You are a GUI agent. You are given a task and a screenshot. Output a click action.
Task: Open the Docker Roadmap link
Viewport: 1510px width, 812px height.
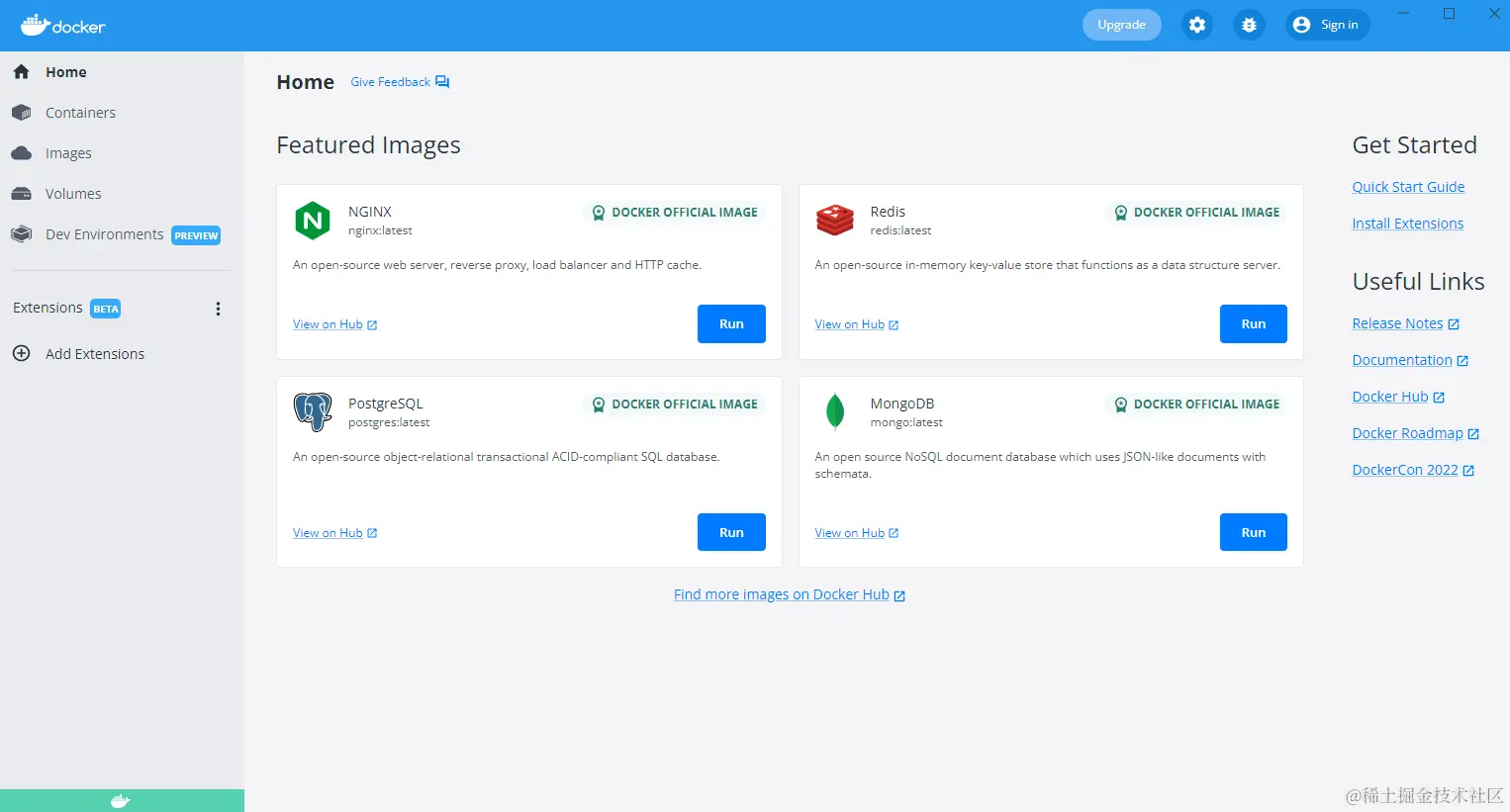coord(1415,433)
